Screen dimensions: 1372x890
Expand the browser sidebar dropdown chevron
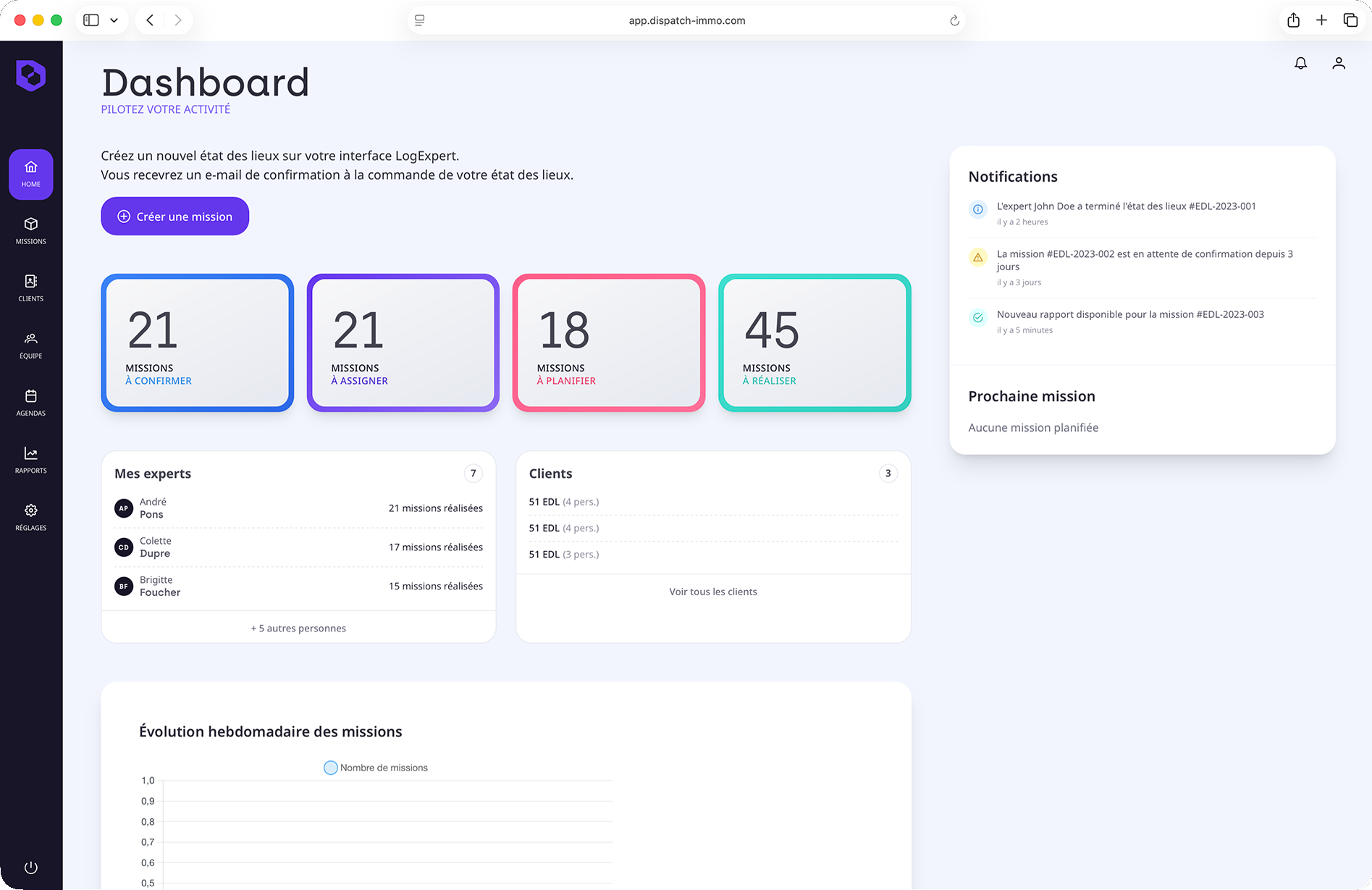click(114, 20)
